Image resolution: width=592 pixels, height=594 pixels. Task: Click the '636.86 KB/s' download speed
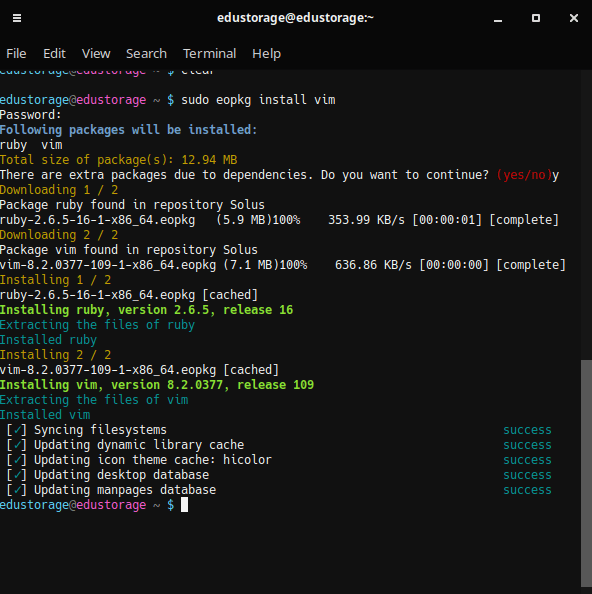[373, 265]
